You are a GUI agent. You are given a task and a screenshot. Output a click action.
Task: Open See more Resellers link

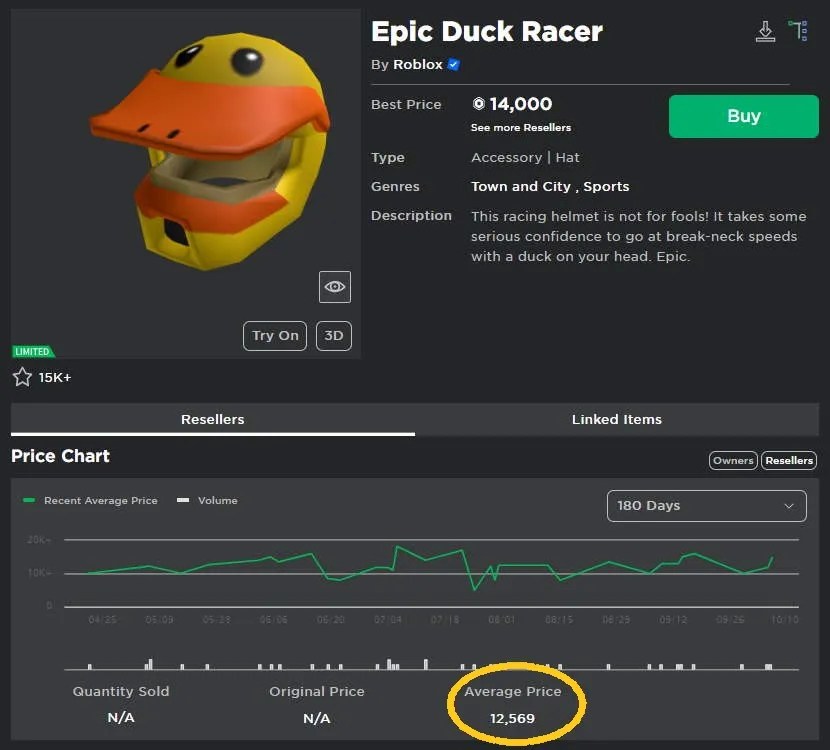coord(521,128)
